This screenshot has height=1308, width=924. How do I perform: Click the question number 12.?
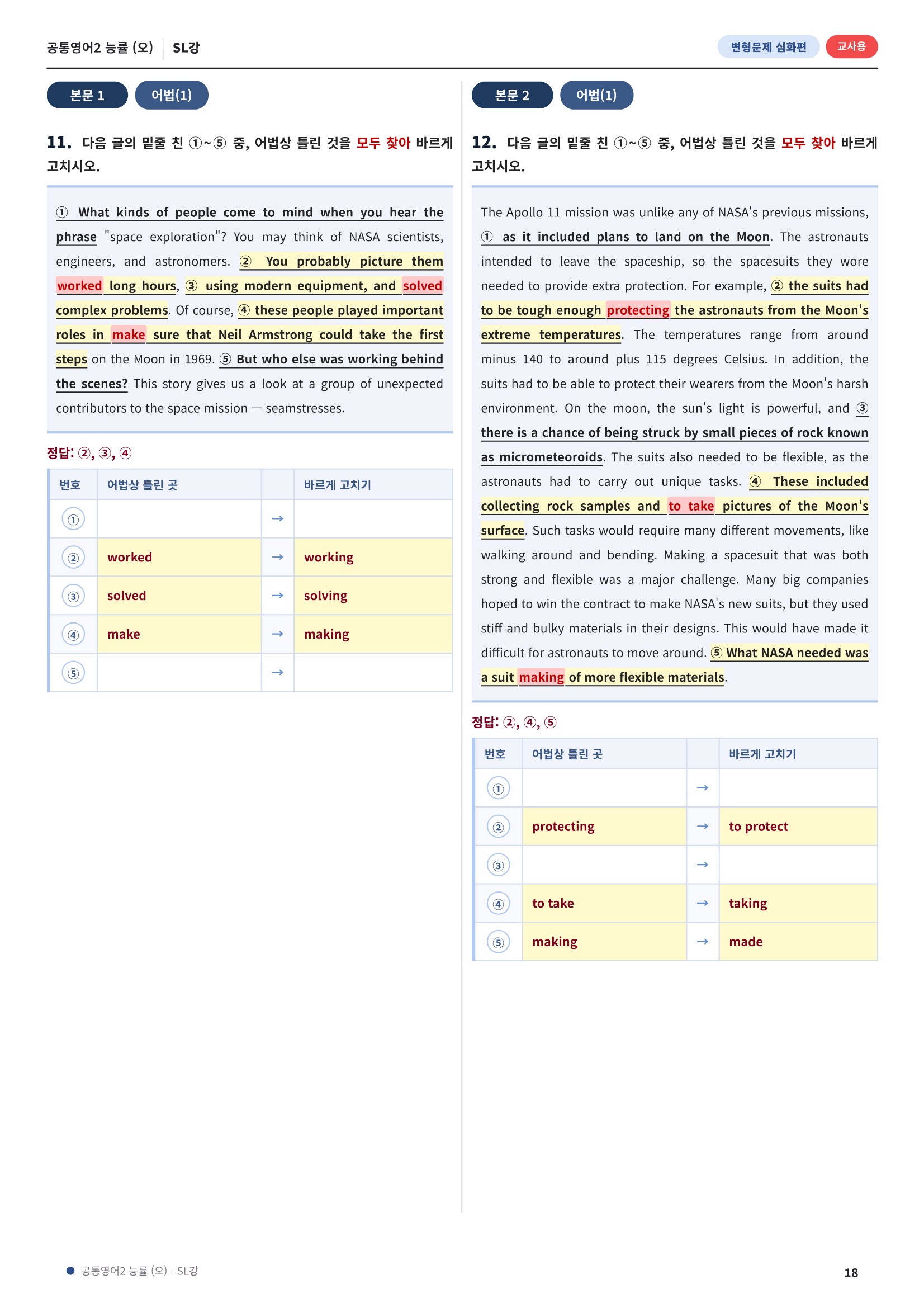484,143
